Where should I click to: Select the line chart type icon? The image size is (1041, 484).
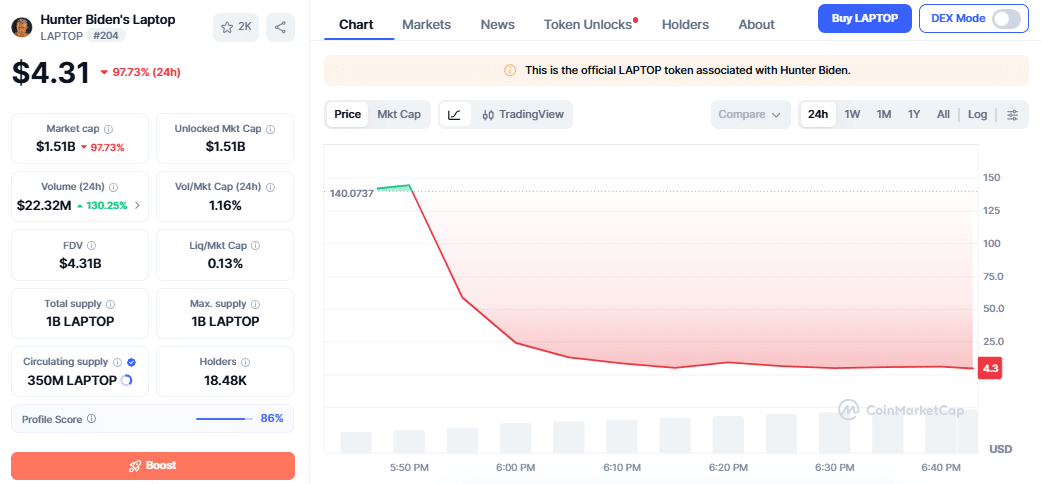tap(454, 114)
